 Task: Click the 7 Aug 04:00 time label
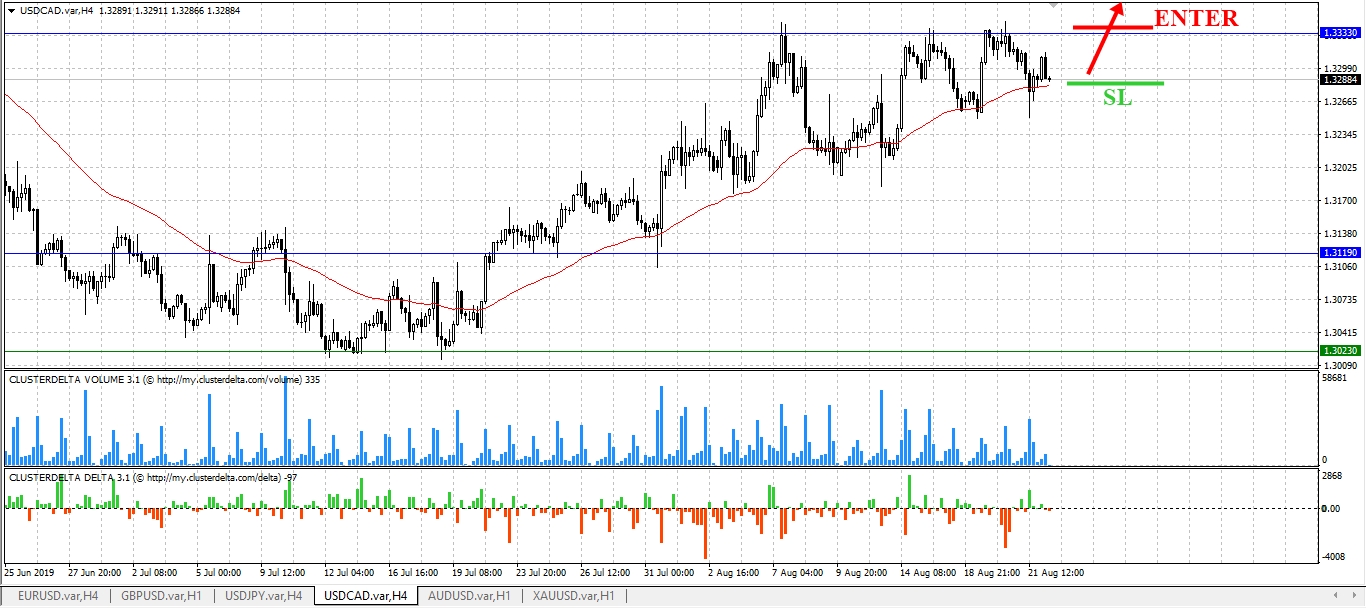798,573
